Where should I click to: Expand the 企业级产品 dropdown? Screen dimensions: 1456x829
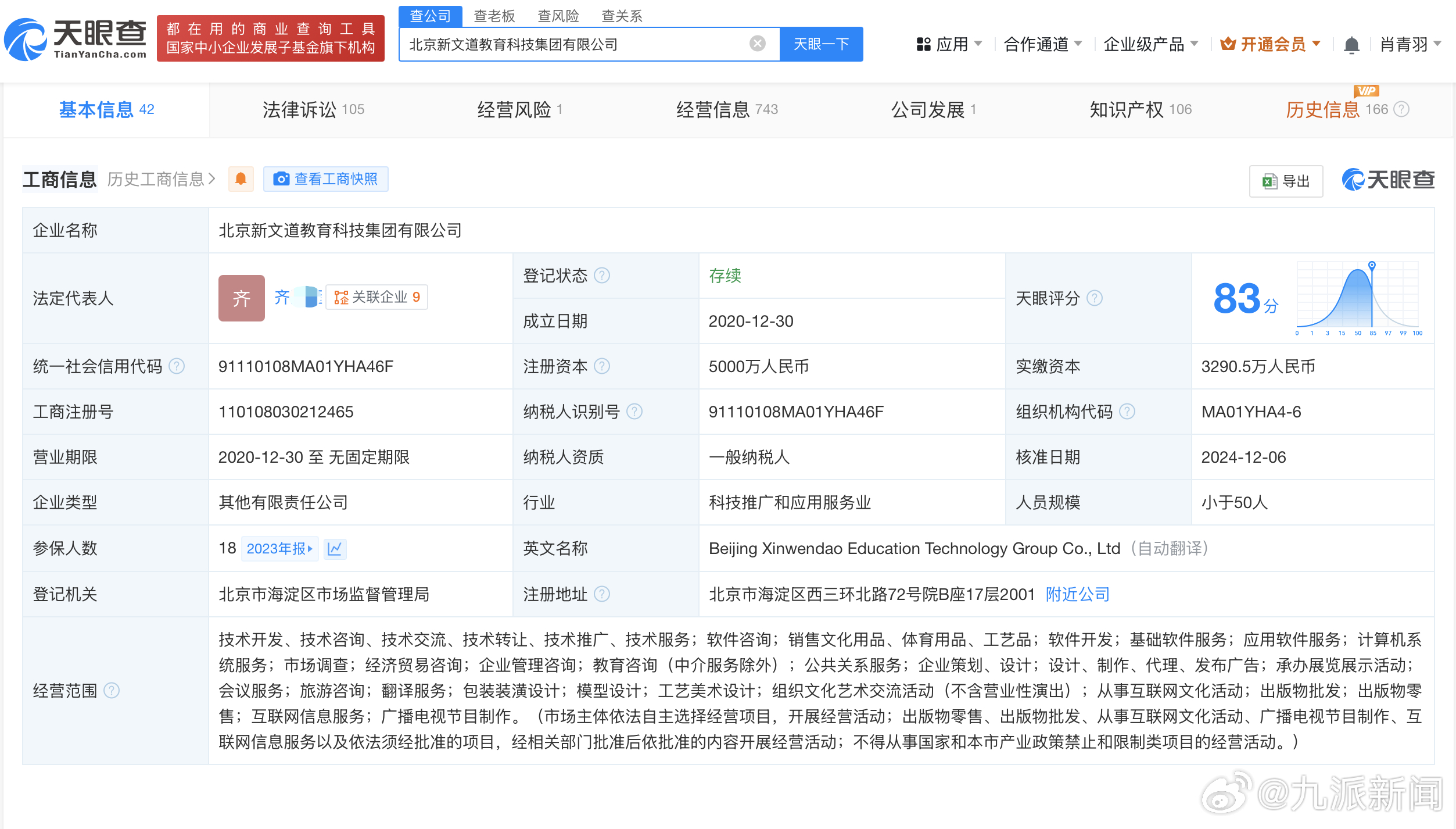tap(1150, 44)
